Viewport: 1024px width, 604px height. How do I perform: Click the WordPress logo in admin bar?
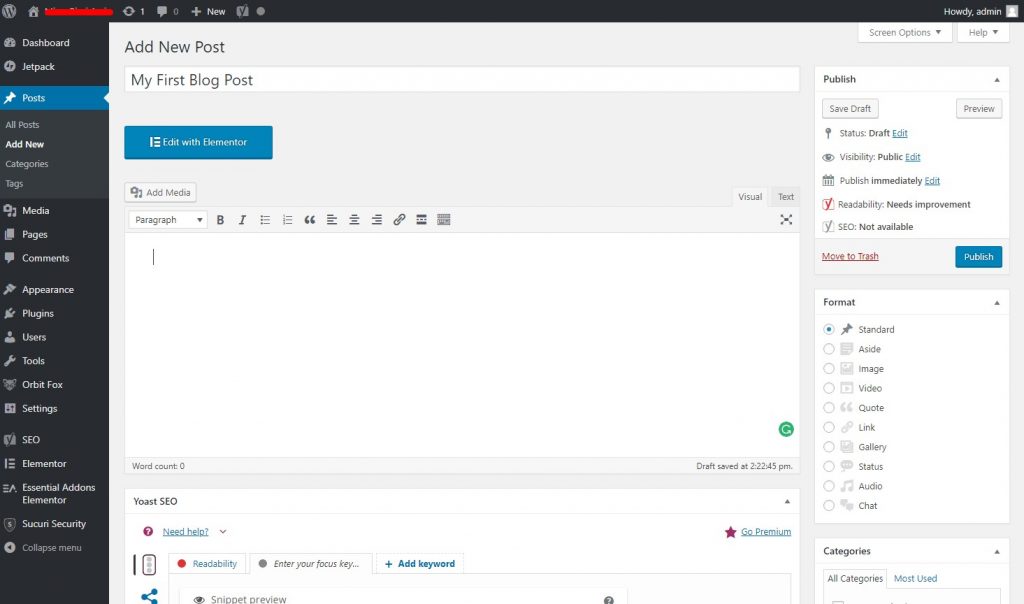coord(9,11)
